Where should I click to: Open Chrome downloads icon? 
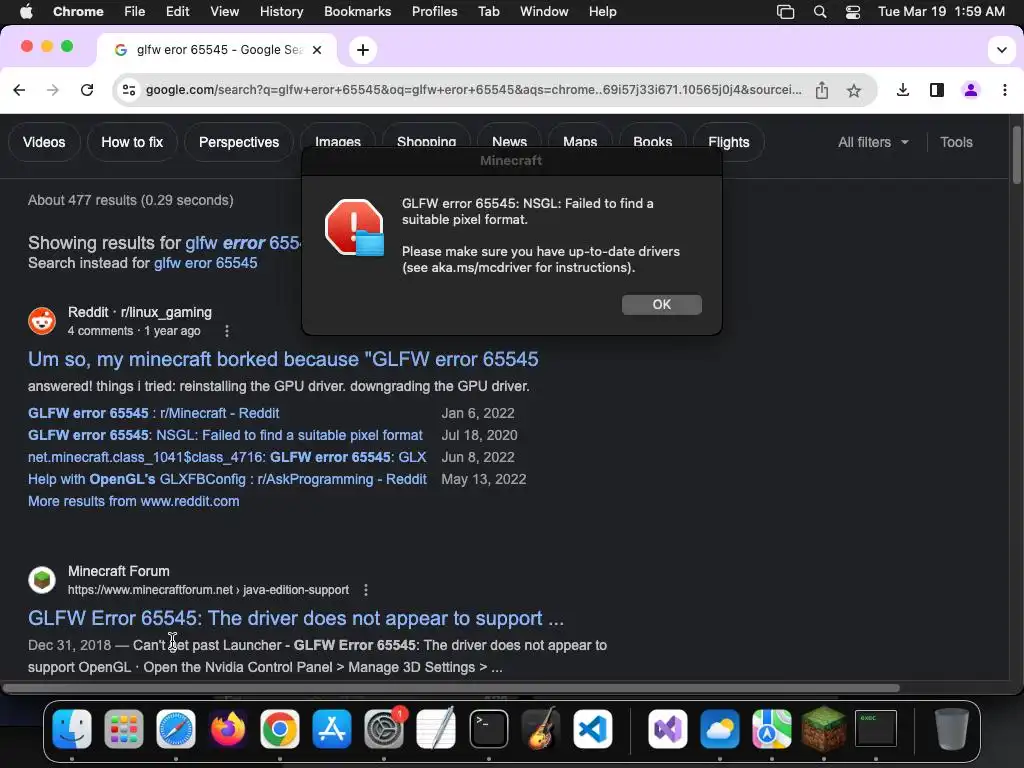[903, 90]
